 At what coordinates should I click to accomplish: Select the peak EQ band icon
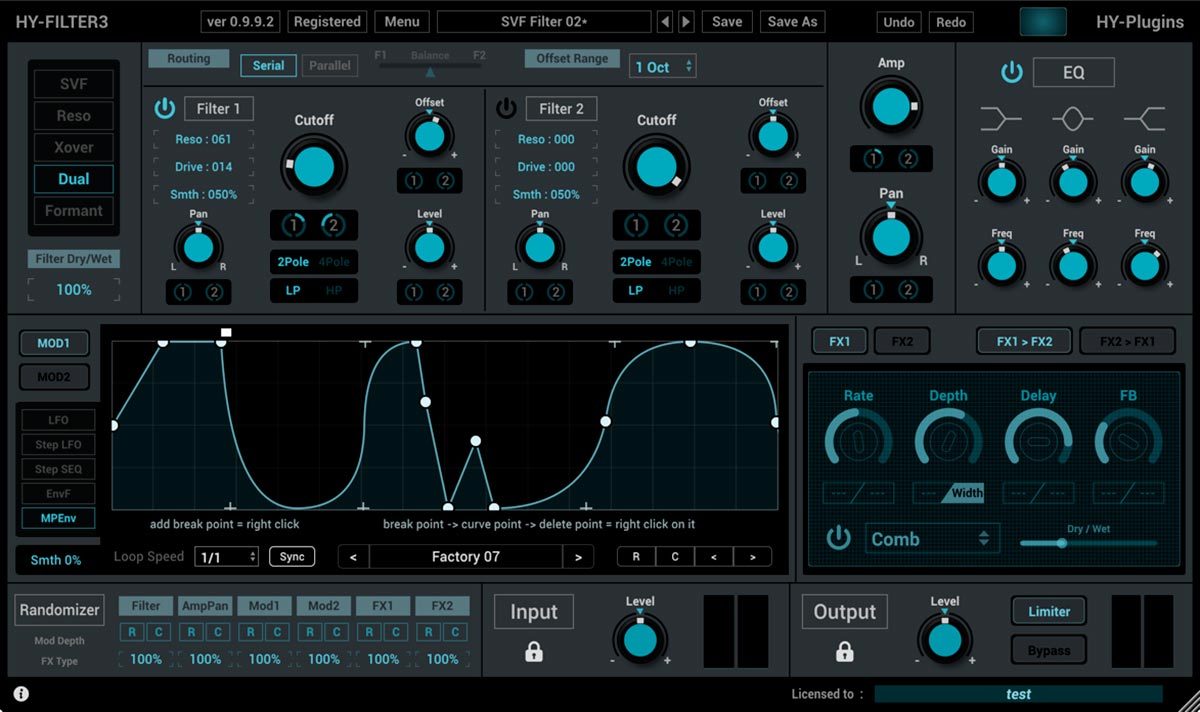click(1072, 119)
